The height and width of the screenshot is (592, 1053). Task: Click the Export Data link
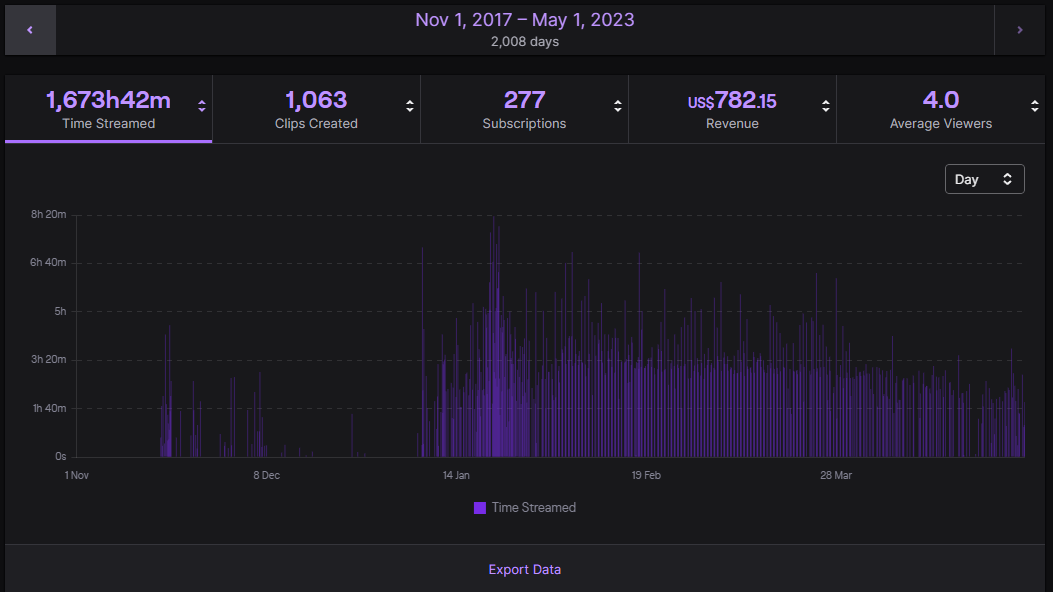pyautogui.click(x=524, y=569)
